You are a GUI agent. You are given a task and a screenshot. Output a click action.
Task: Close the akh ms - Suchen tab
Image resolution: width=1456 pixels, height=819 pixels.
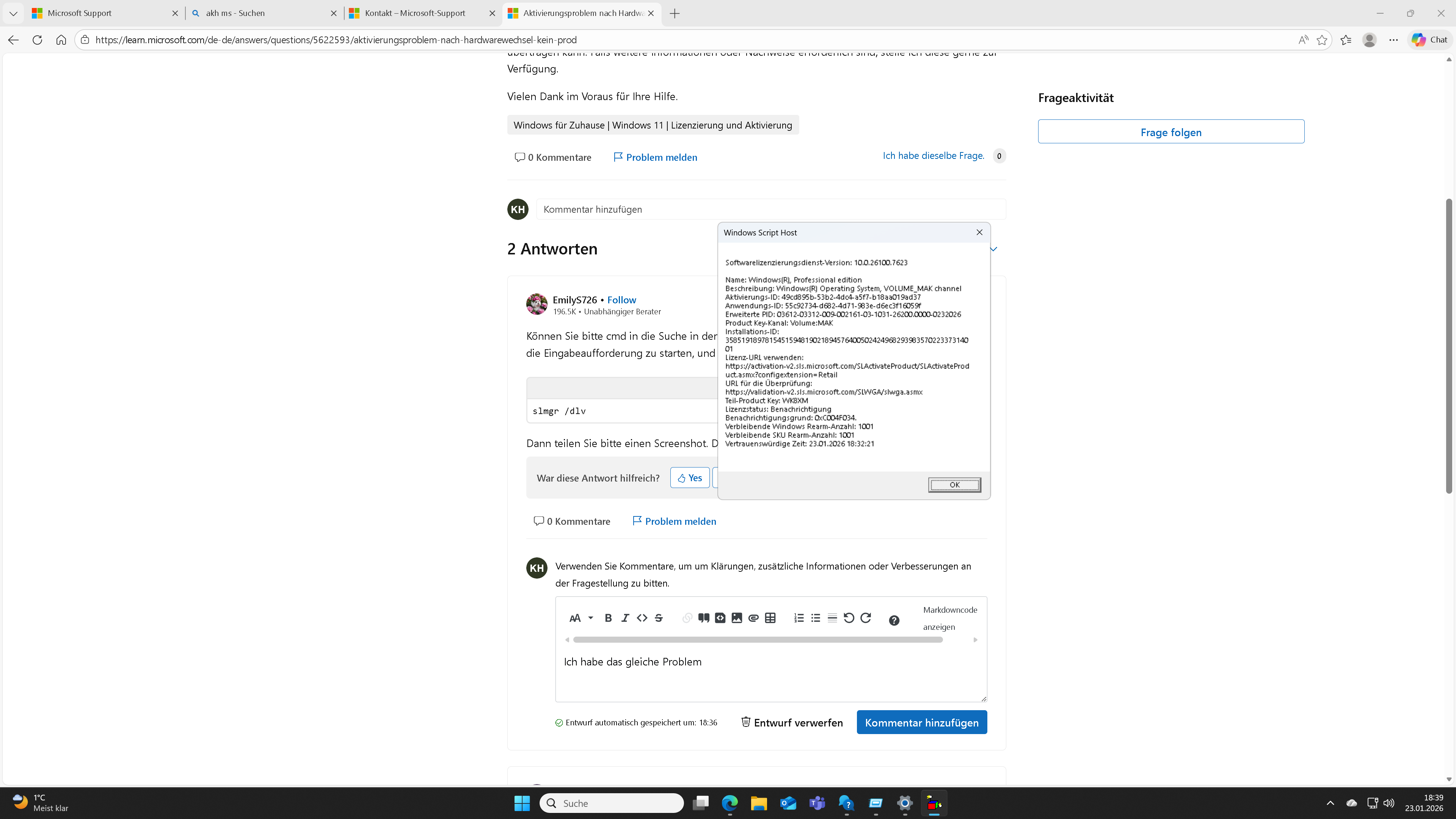pos(334,13)
